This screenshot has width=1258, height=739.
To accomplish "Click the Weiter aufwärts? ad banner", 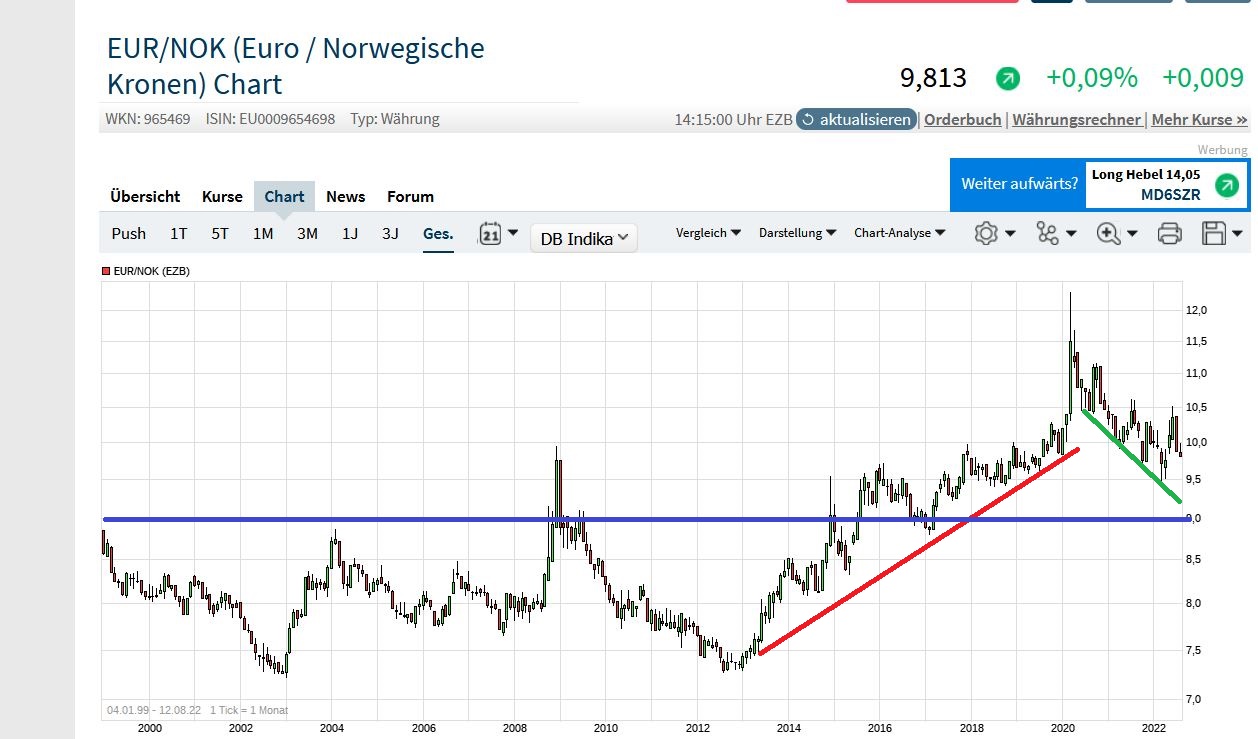I will 1018,184.
